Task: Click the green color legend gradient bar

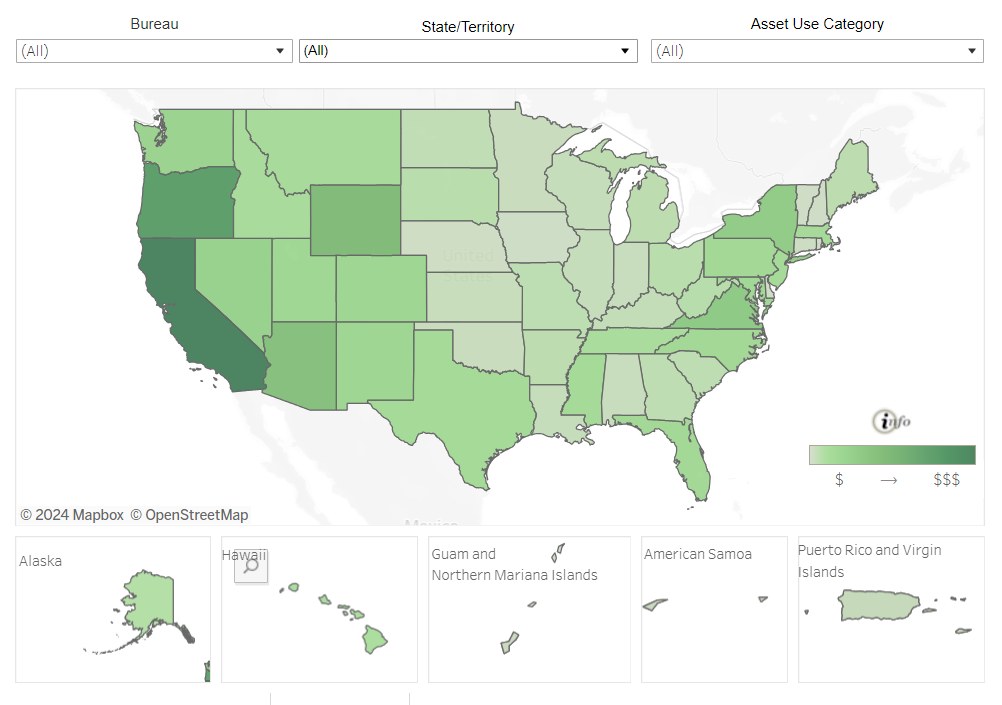Action: 891,455
